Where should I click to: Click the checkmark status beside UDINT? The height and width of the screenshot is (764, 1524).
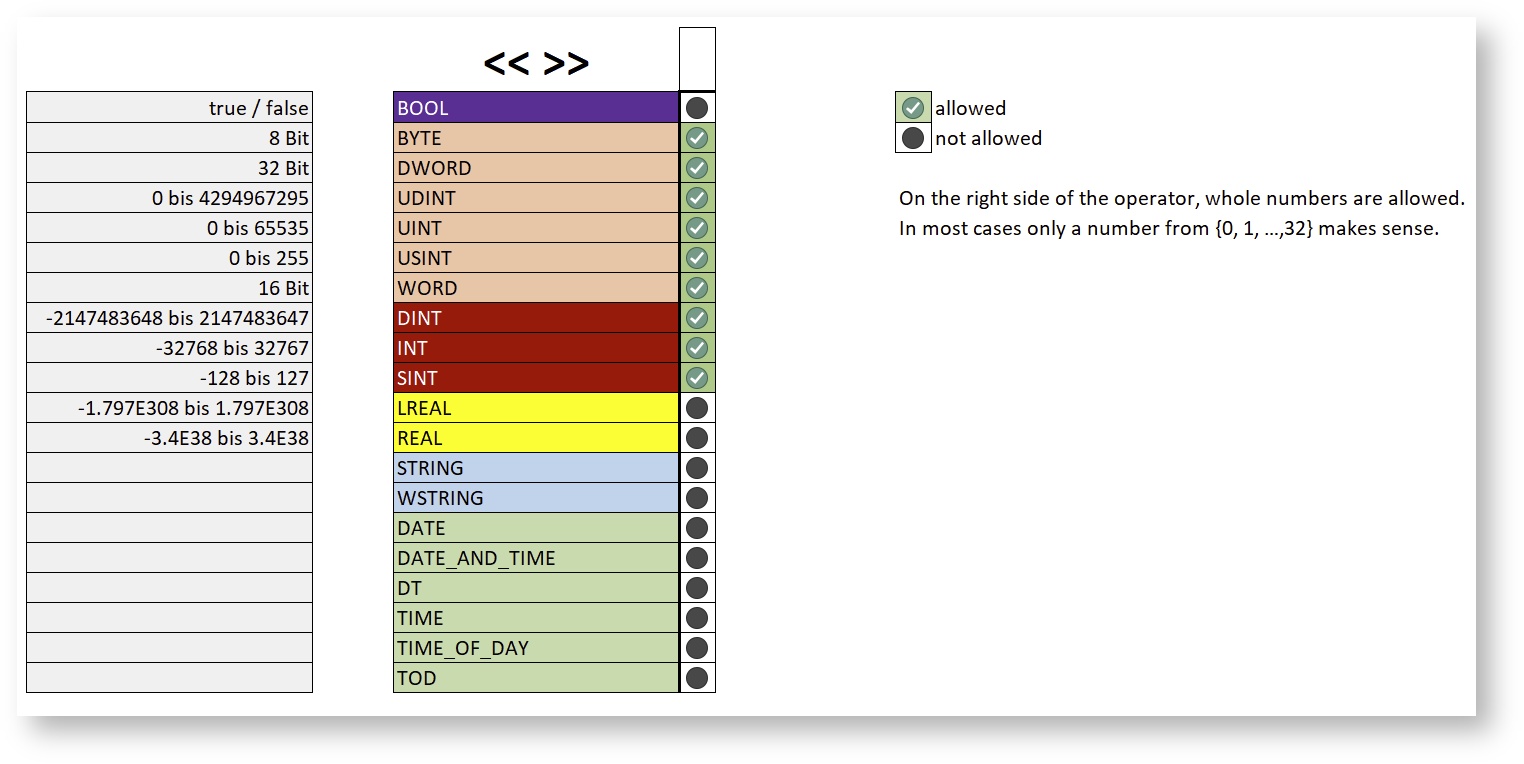(x=697, y=198)
